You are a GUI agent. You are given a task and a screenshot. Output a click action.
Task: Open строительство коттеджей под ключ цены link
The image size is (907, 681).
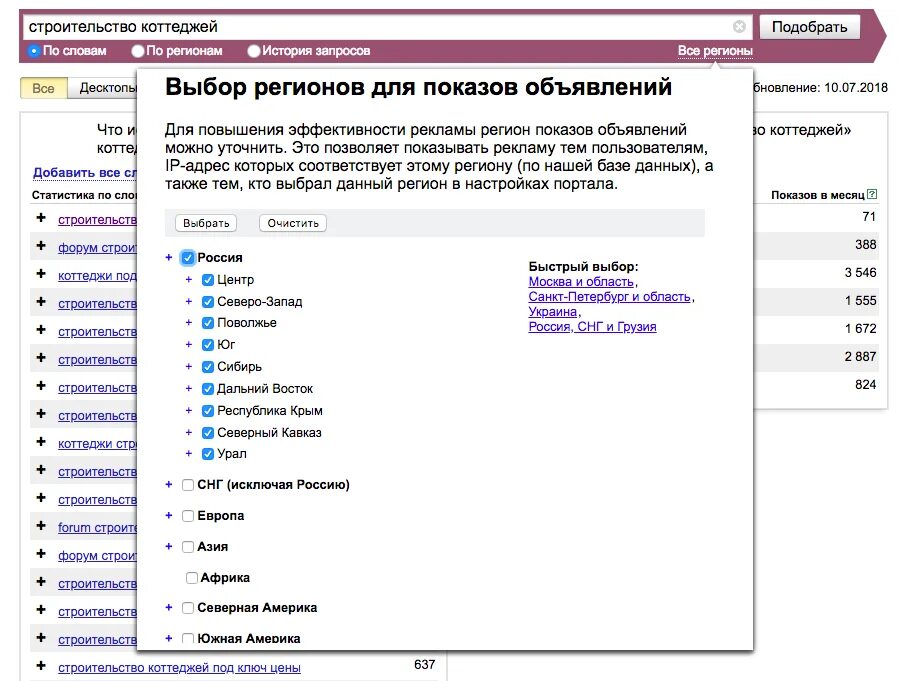pyautogui.click(x=179, y=668)
